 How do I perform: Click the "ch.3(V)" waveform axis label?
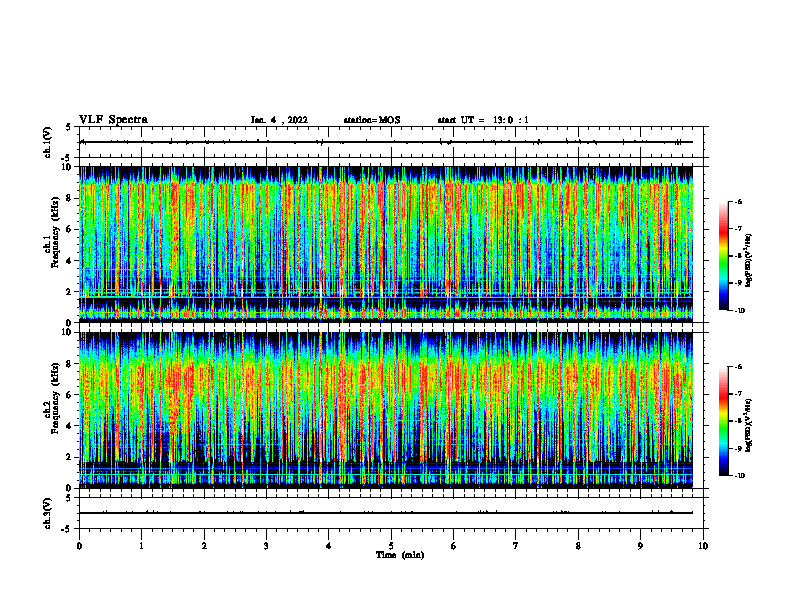[47, 513]
